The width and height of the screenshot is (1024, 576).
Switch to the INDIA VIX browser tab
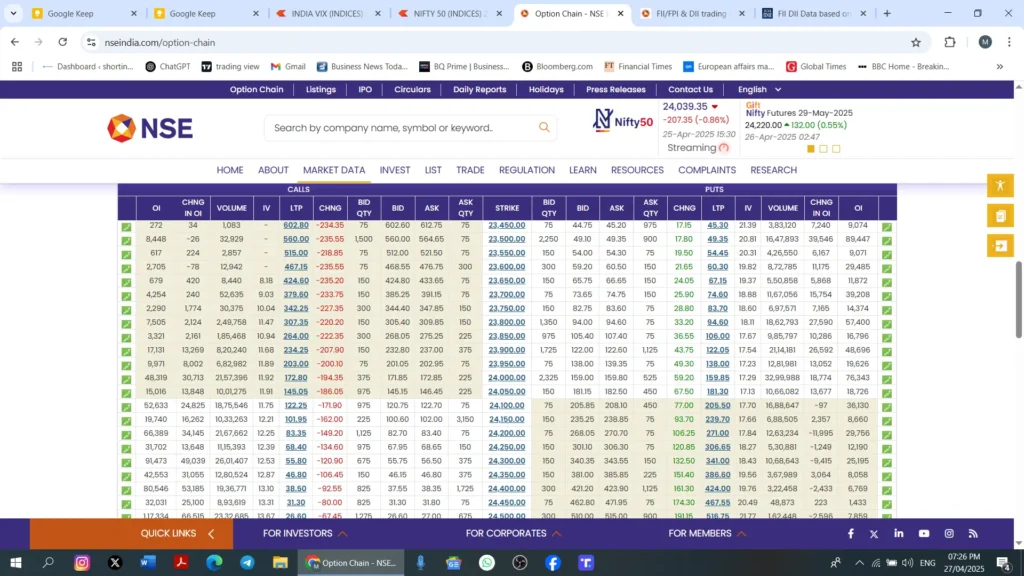click(x=328, y=13)
